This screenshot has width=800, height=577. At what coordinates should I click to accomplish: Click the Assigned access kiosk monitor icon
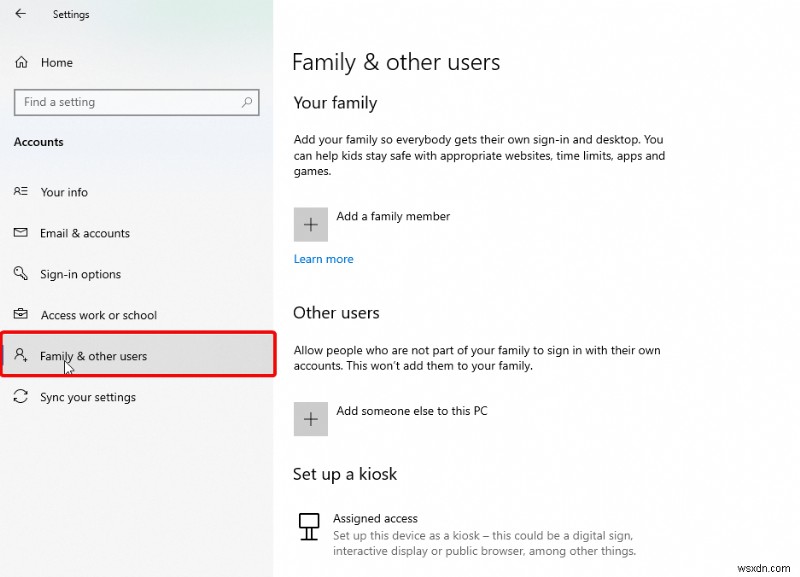pyautogui.click(x=308, y=527)
